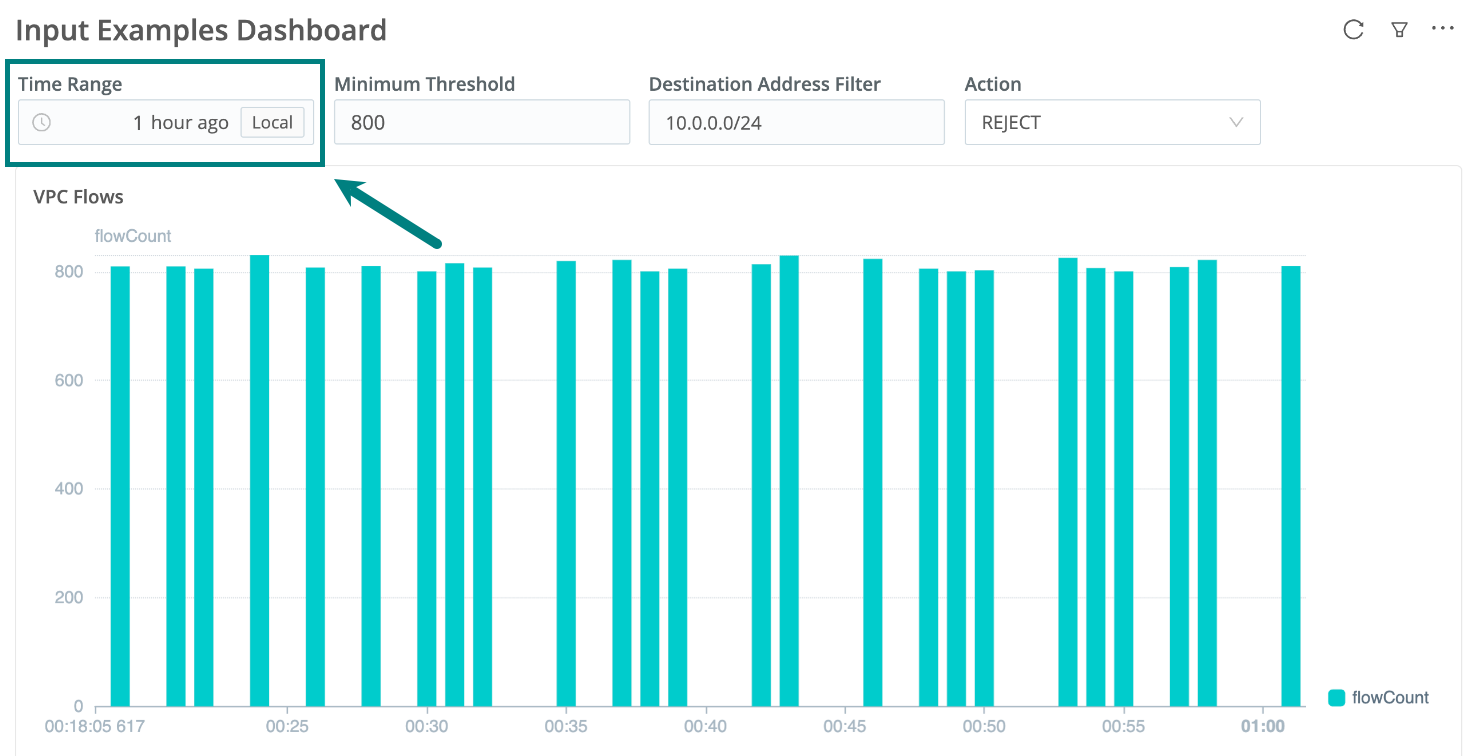Screen dimensions: 1479x756
Task: Expand the Action dropdown arrow
Action: point(1236,123)
